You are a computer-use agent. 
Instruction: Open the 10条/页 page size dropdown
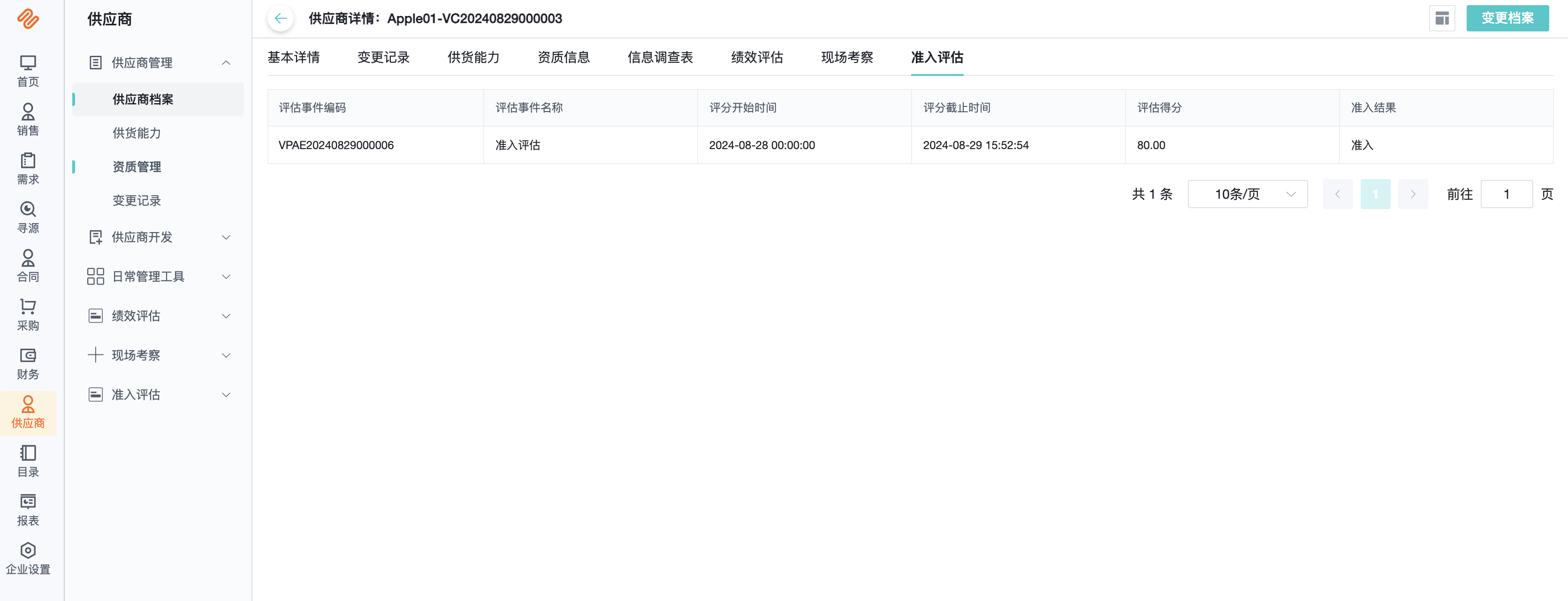point(1247,194)
